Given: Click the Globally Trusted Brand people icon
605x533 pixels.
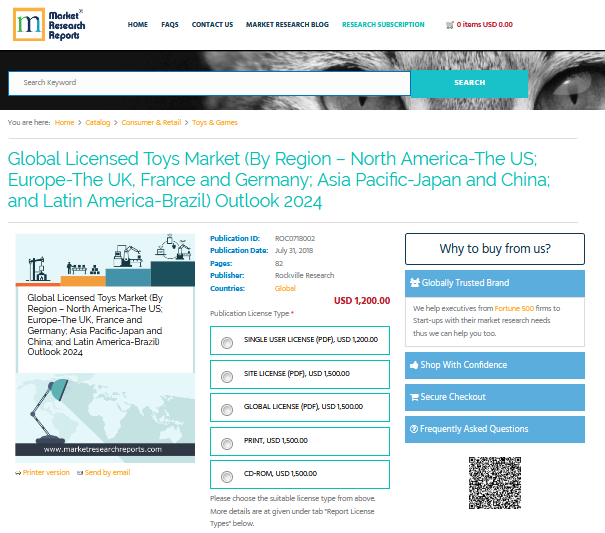Looking at the screenshot, I should coord(415,283).
